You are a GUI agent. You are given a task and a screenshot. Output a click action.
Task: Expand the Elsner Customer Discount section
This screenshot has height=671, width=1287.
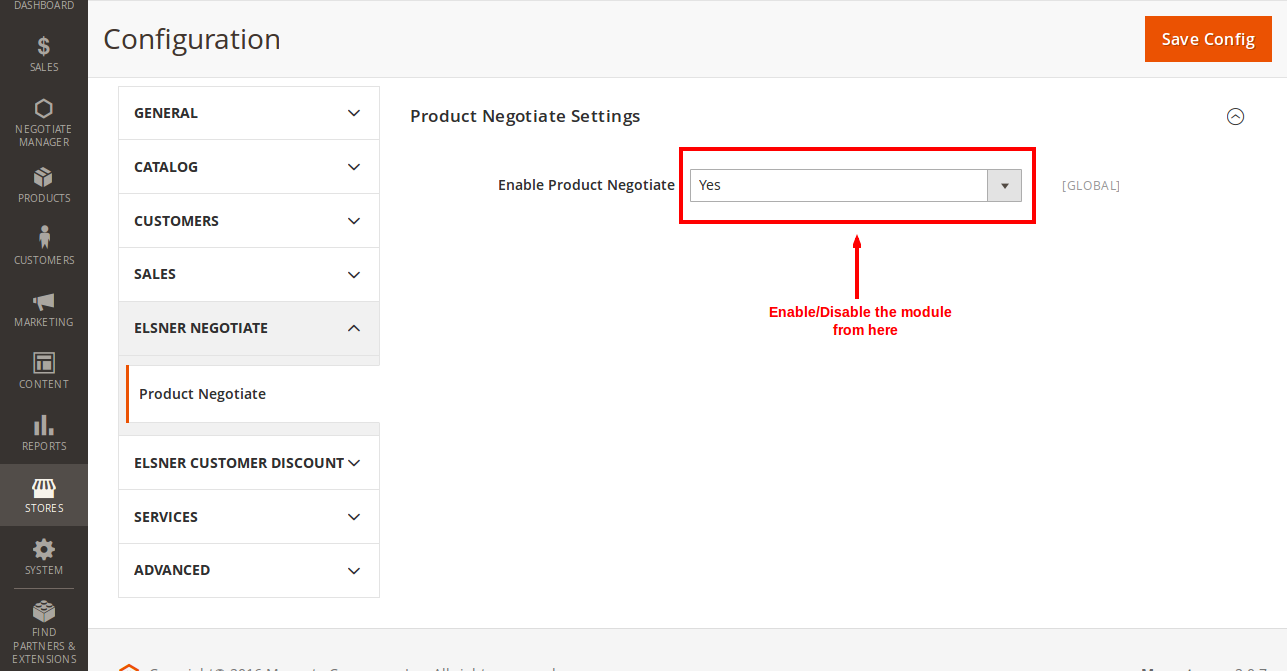click(249, 463)
